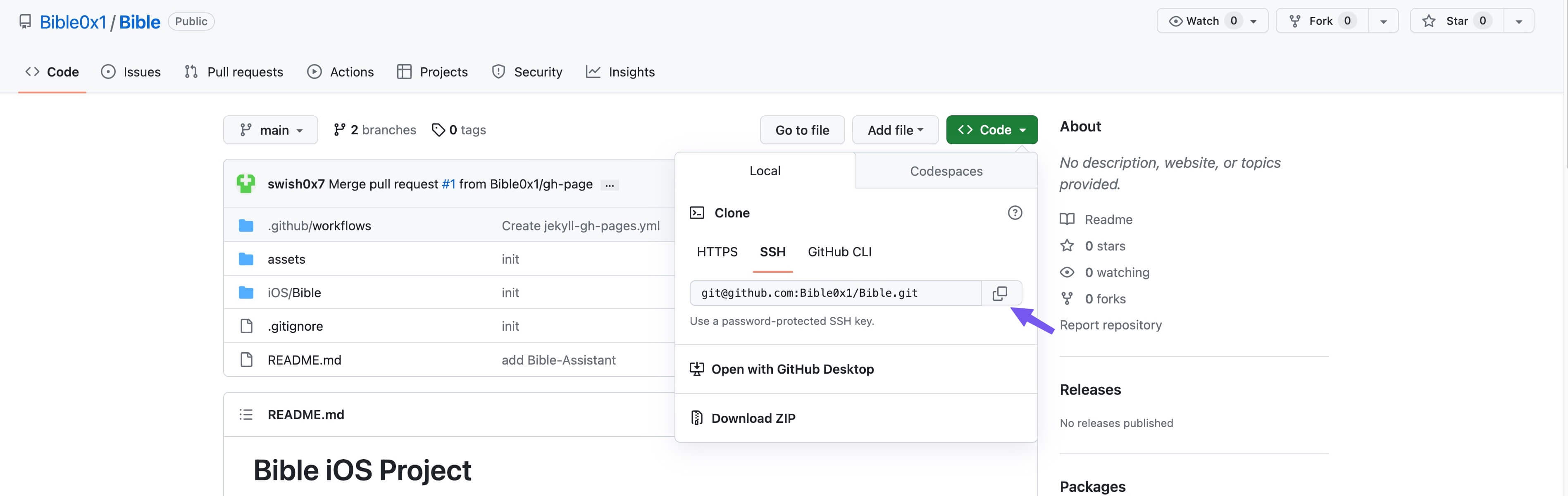Screen dimensions: 1568x496
Task: Open the Star lists dropdown arrow
Action: (x=1519, y=21)
